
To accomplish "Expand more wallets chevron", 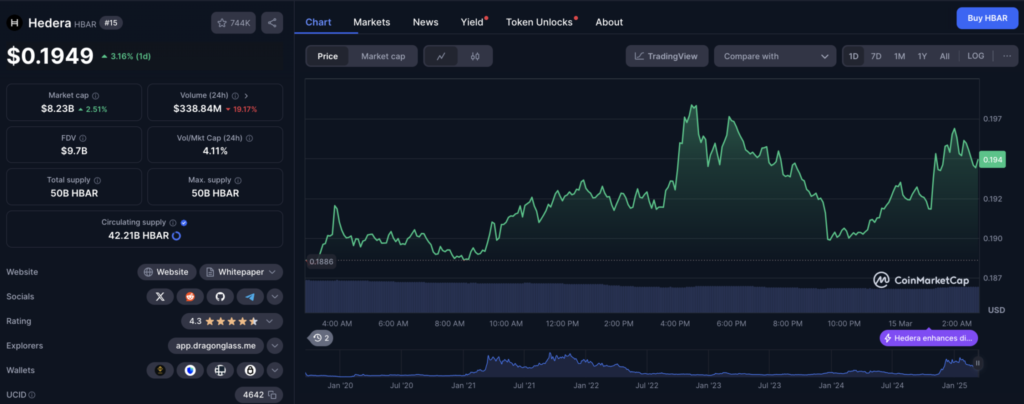I will click(x=275, y=370).
